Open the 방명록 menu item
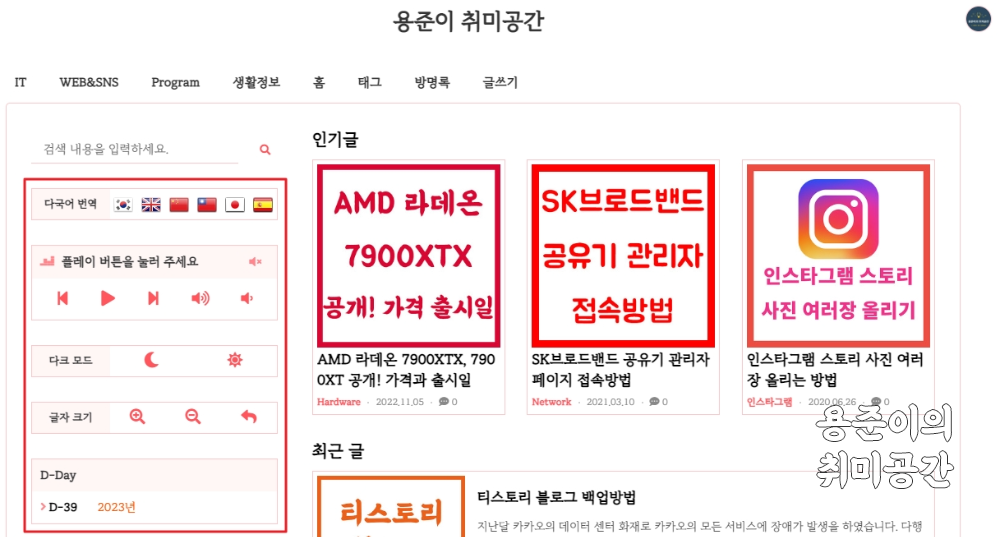 432,82
